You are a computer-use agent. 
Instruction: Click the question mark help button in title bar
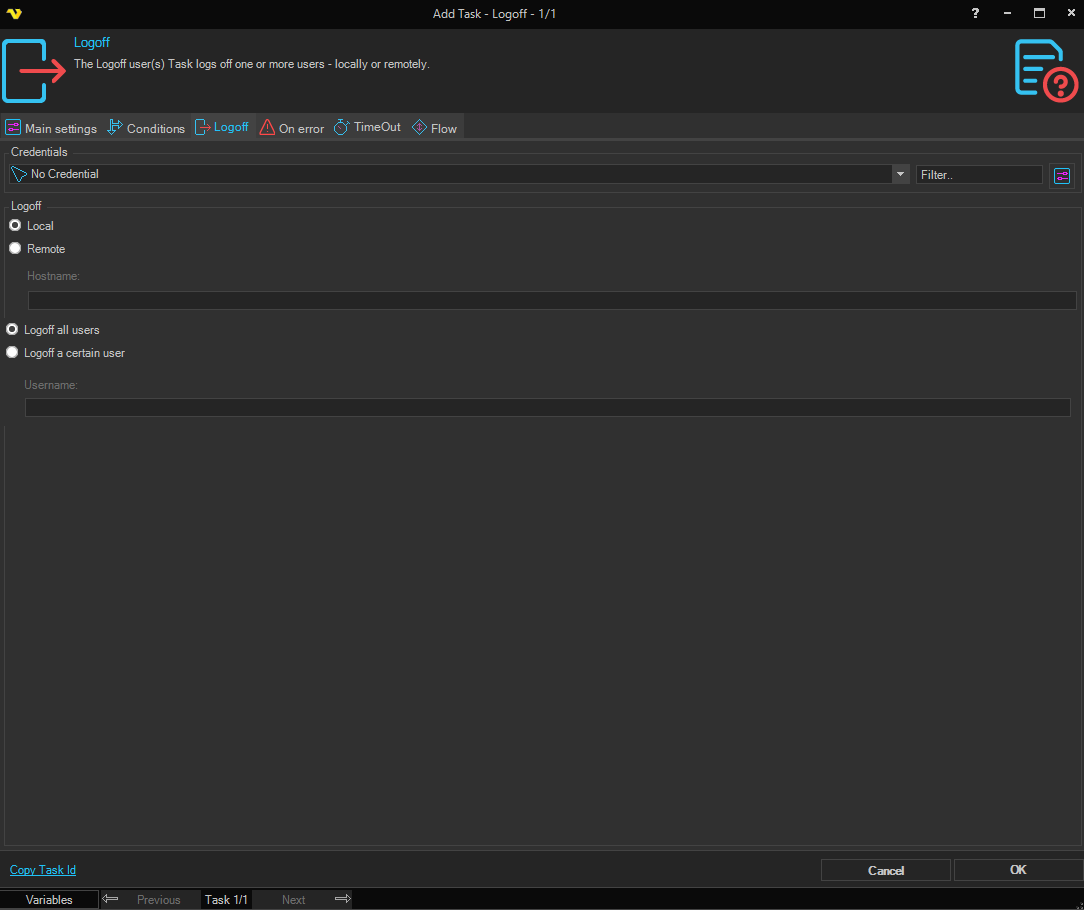[975, 13]
